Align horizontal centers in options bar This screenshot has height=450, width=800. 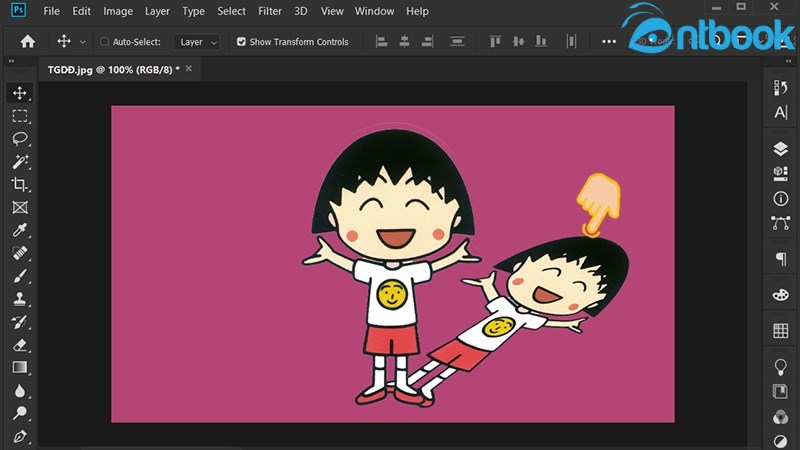404,41
